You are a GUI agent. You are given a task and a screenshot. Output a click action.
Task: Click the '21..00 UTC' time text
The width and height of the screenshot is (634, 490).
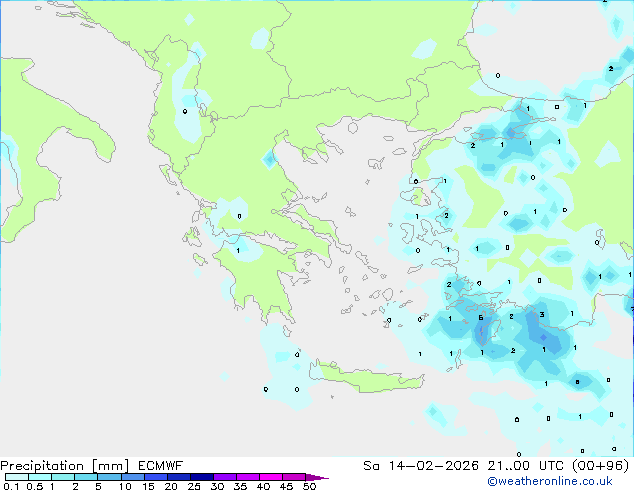527,466
